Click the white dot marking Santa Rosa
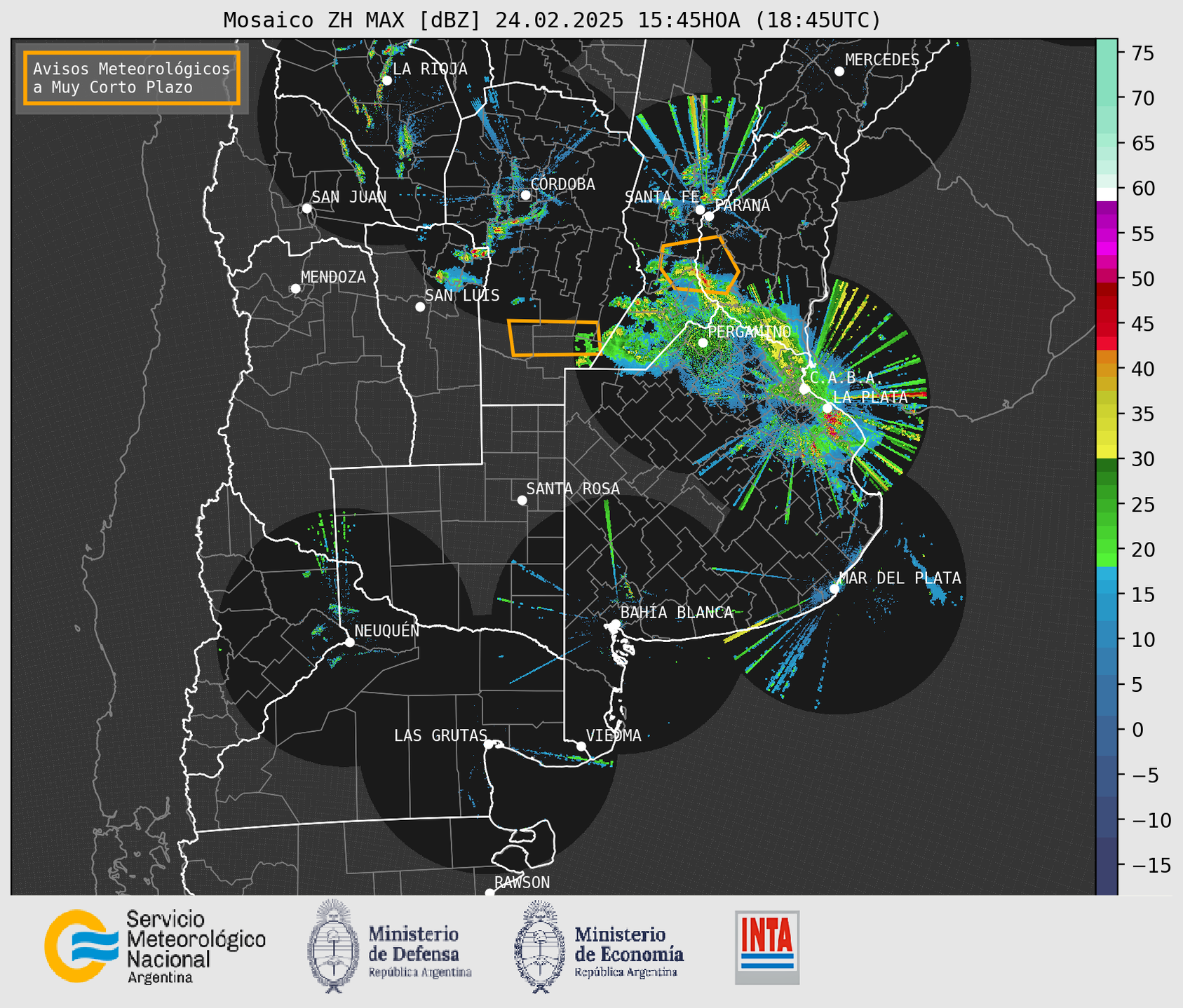1183x1008 pixels. coord(522,500)
